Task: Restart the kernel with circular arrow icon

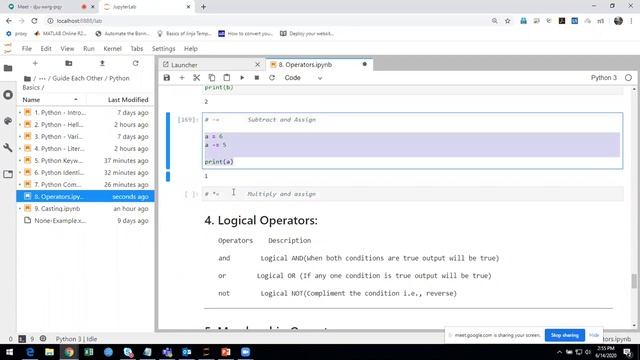Action: 272,78
